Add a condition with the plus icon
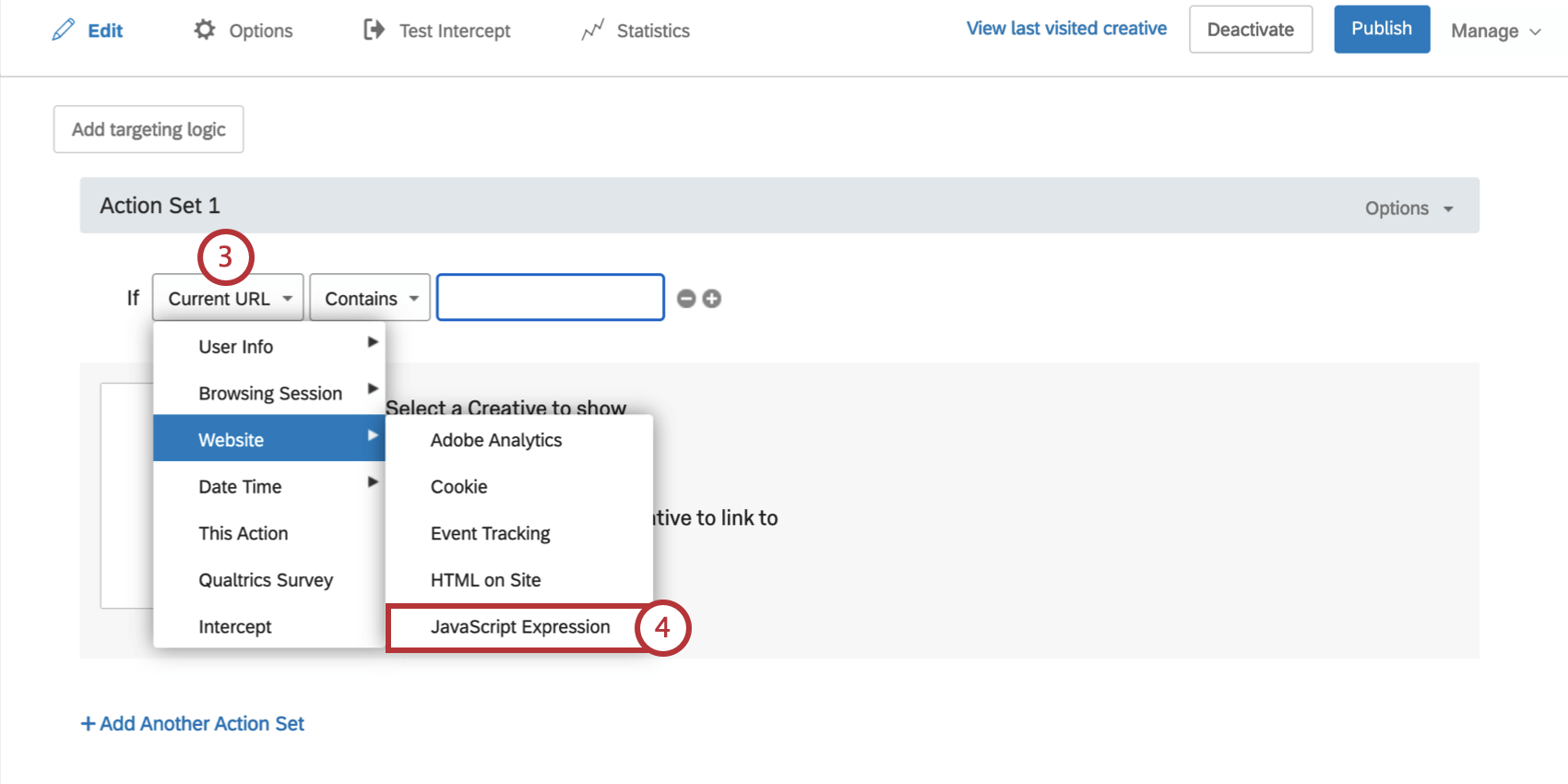 tap(711, 298)
